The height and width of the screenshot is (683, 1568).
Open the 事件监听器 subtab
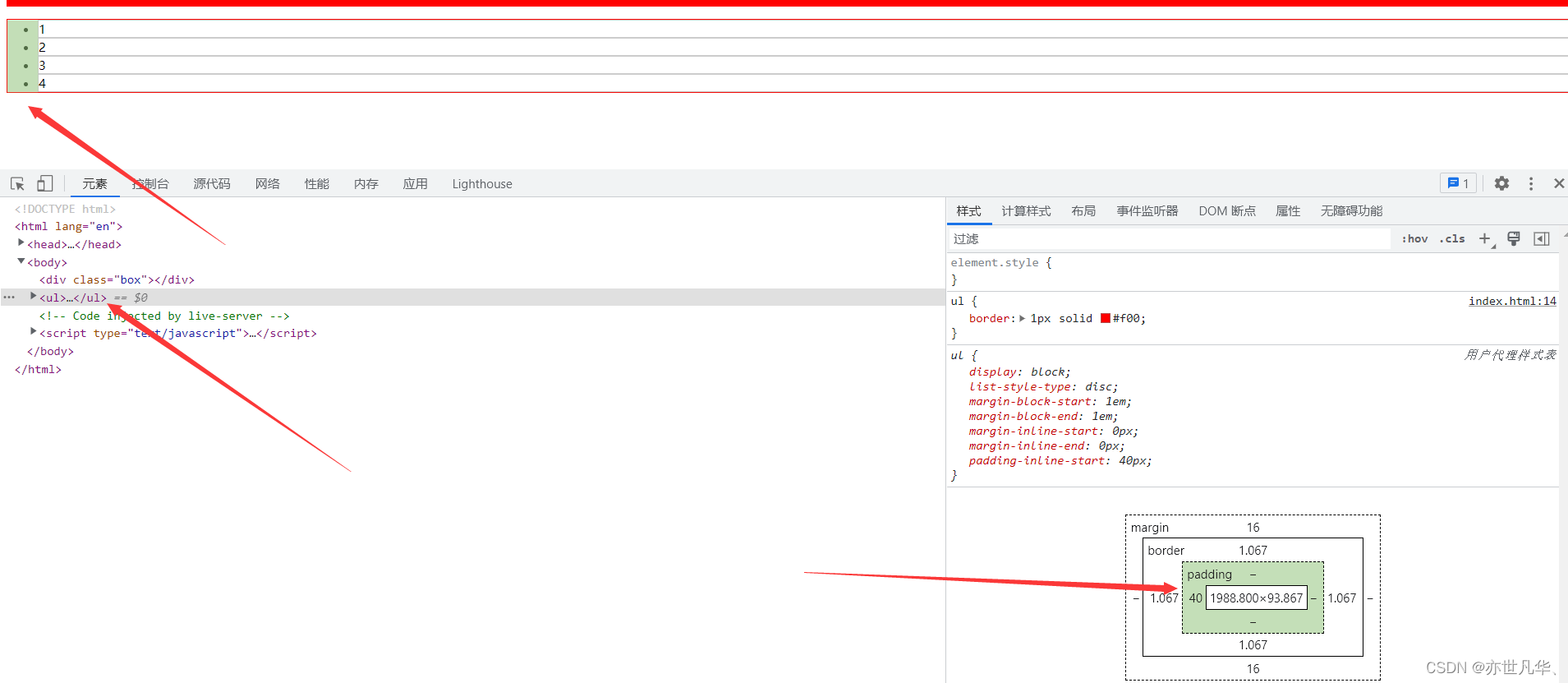(x=1147, y=211)
